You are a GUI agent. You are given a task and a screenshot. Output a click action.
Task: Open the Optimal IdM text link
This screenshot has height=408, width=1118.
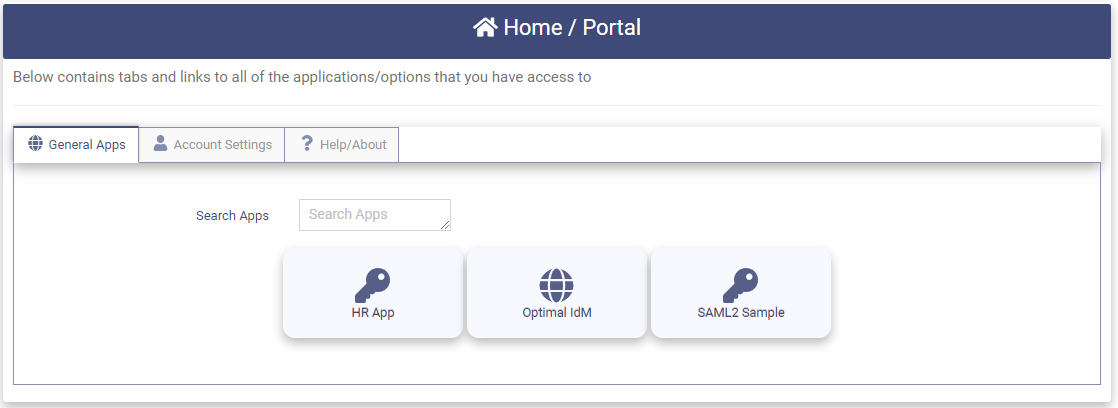point(557,312)
